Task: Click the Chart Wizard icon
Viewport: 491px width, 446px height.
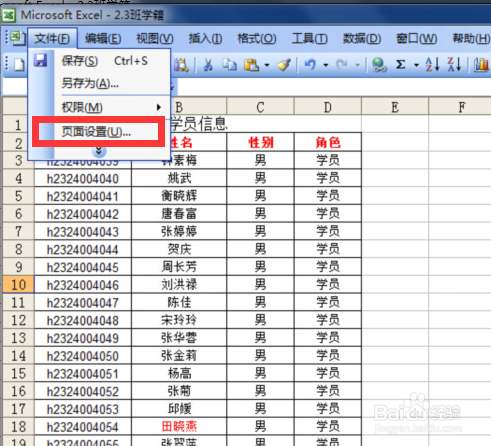Action: click(481, 64)
